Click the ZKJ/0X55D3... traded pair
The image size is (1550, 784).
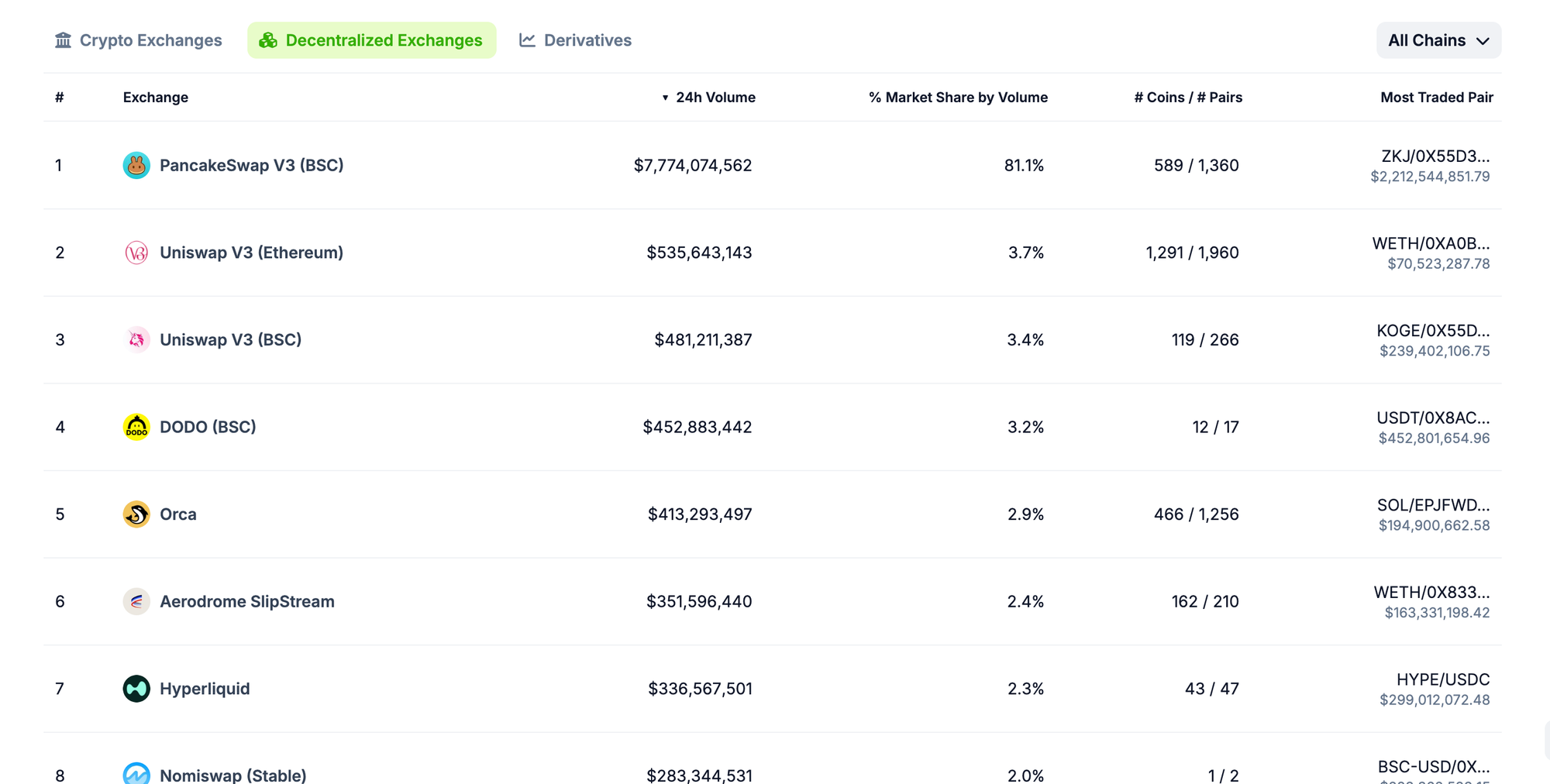tap(1435, 156)
